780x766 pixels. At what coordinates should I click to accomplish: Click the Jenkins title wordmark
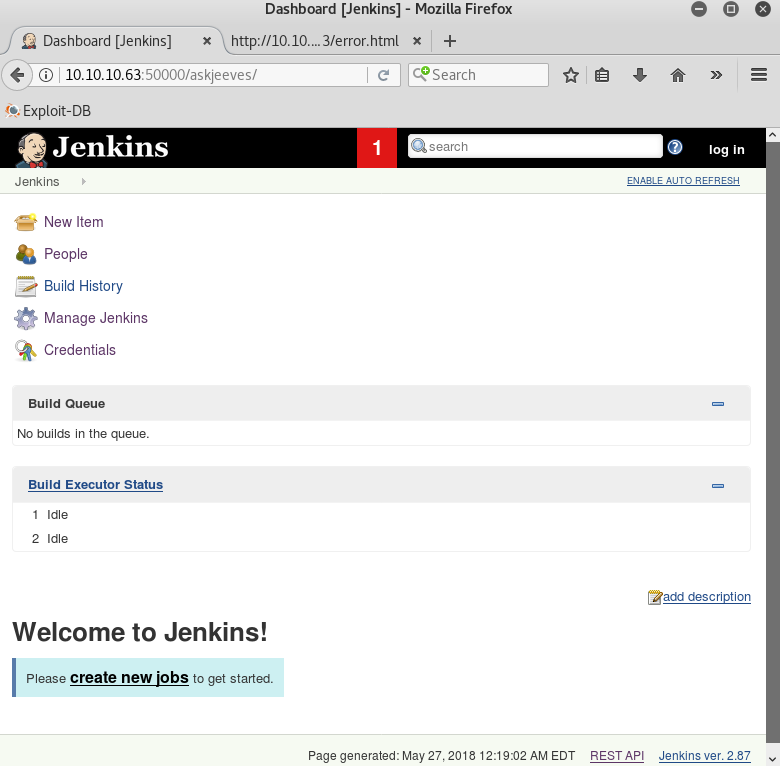(x=110, y=148)
